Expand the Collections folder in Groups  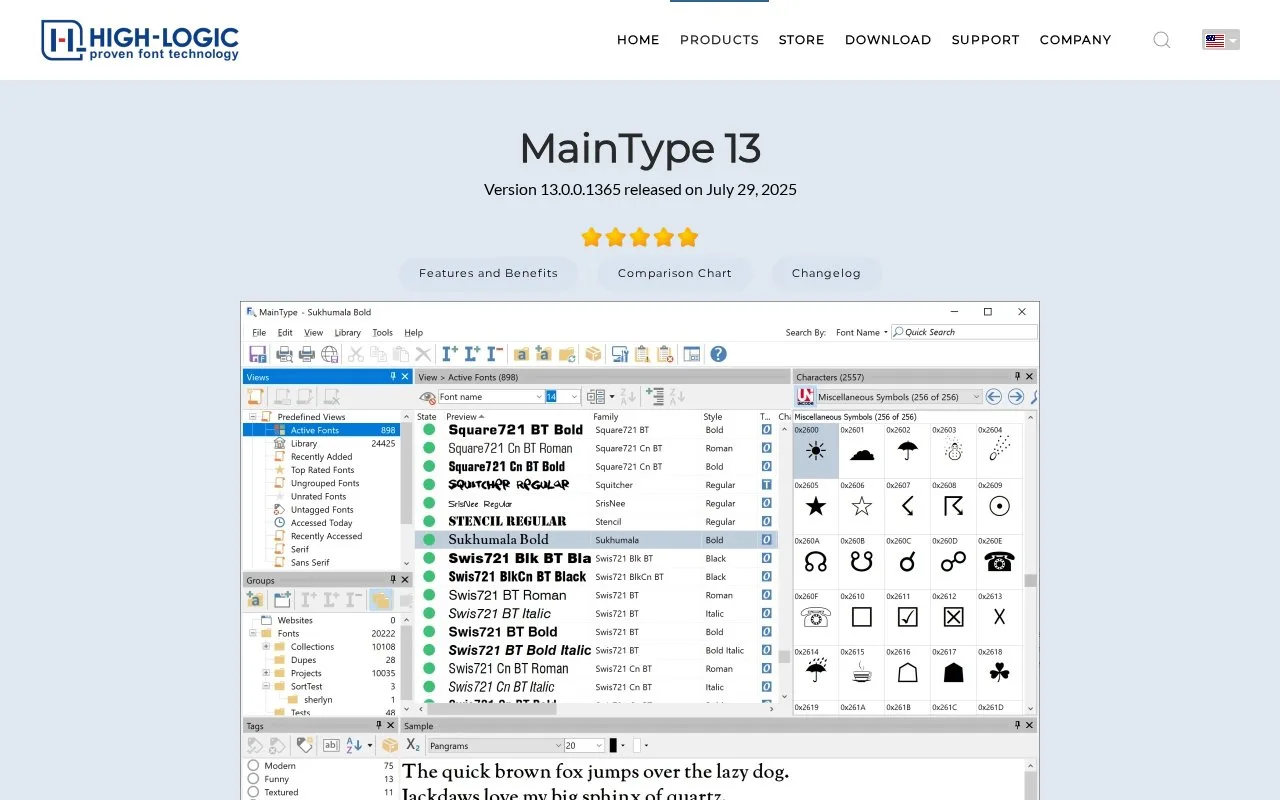pyautogui.click(x=266, y=647)
